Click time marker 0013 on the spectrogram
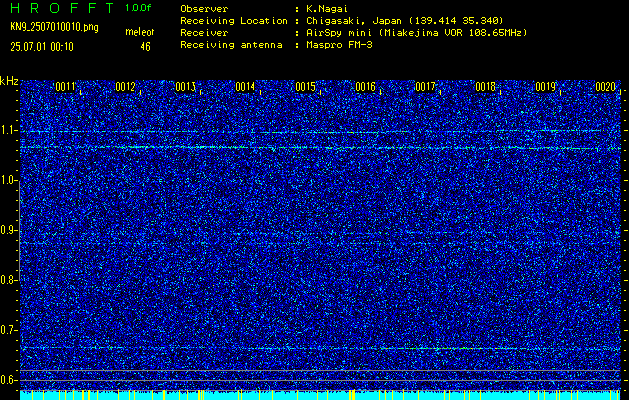Viewport: 629px width, 400px height. tap(185, 87)
